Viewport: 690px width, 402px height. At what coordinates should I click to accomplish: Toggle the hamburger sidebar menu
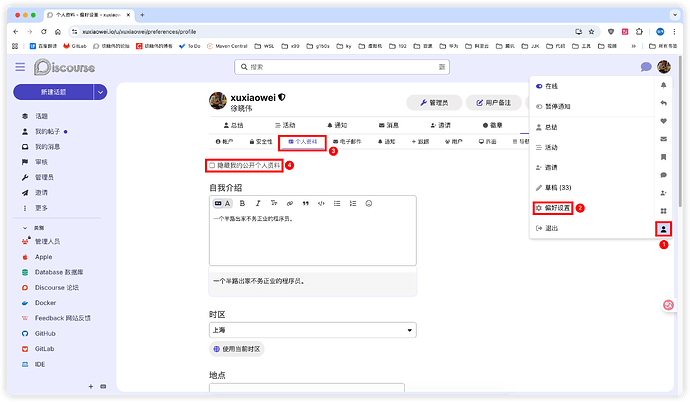click(20, 67)
